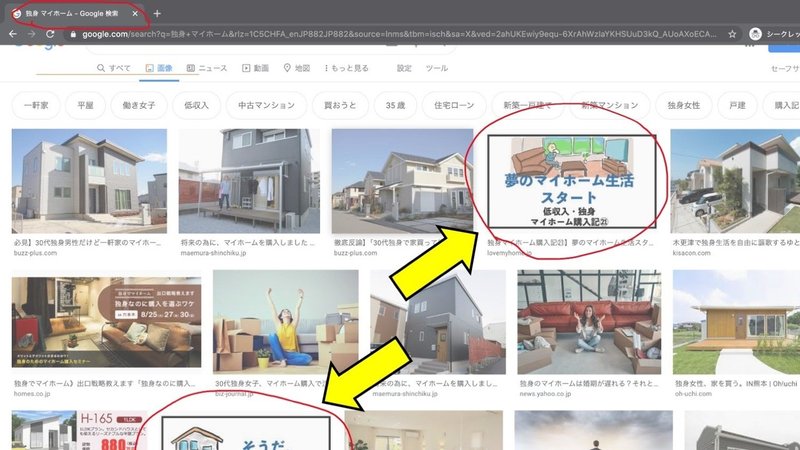Viewport: 800px width, 450px height.
Task: Open the H-165 880 house plan thumbnail
Action: point(79,431)
